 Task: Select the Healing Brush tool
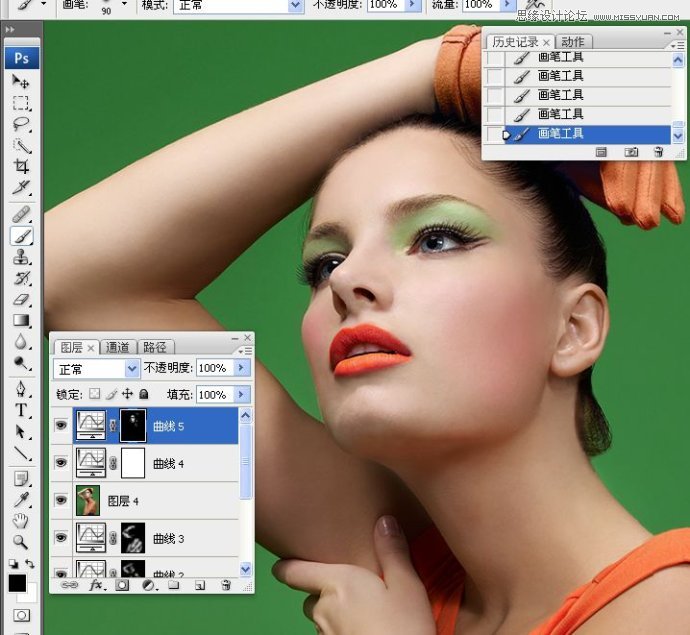(x=20, y=215)
